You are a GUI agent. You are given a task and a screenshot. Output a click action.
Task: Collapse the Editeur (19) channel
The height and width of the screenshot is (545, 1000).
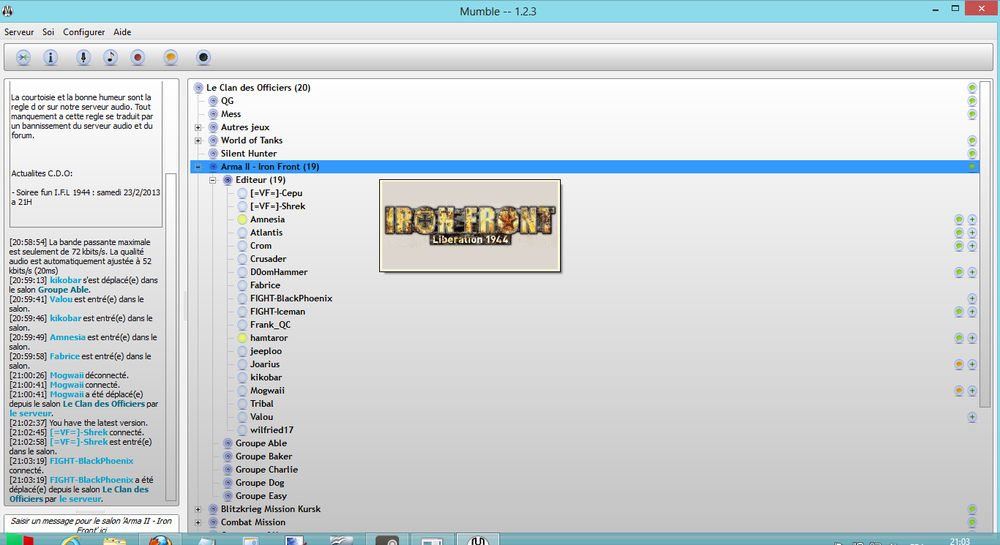[213, 180]
